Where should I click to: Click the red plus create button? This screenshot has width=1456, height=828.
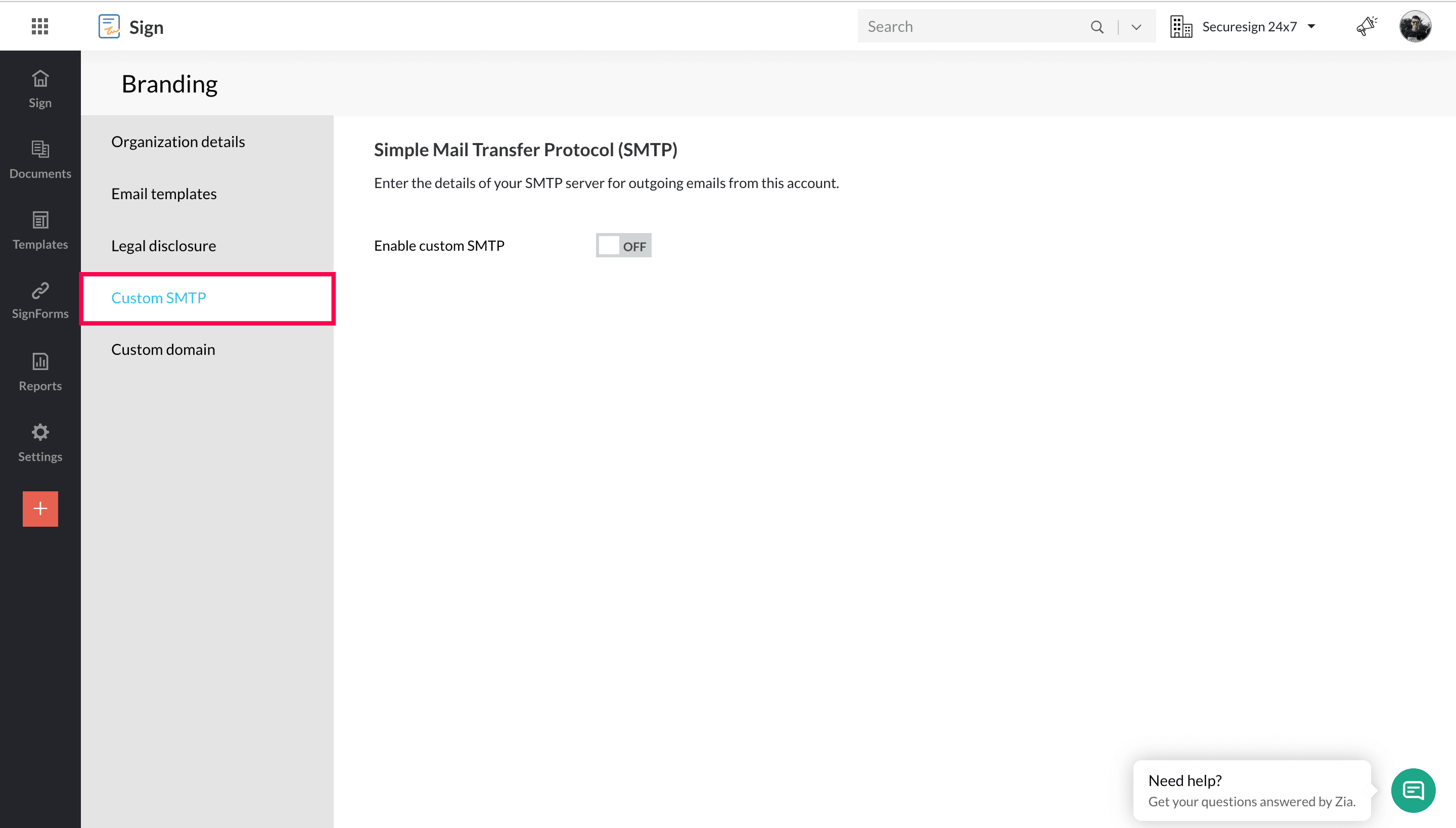(40, 509)
